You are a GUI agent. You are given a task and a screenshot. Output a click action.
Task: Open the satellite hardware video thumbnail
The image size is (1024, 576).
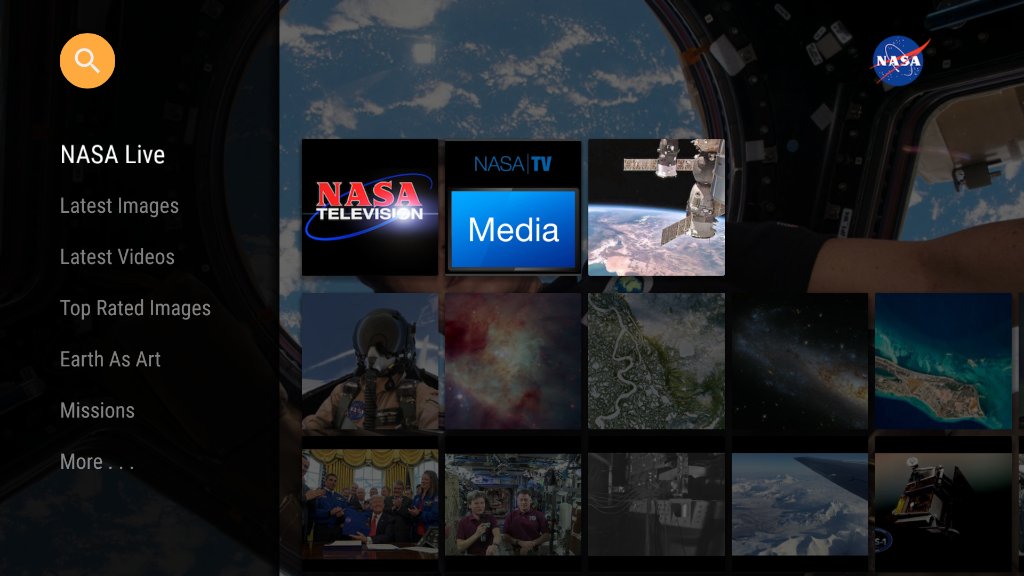[943, 504]
